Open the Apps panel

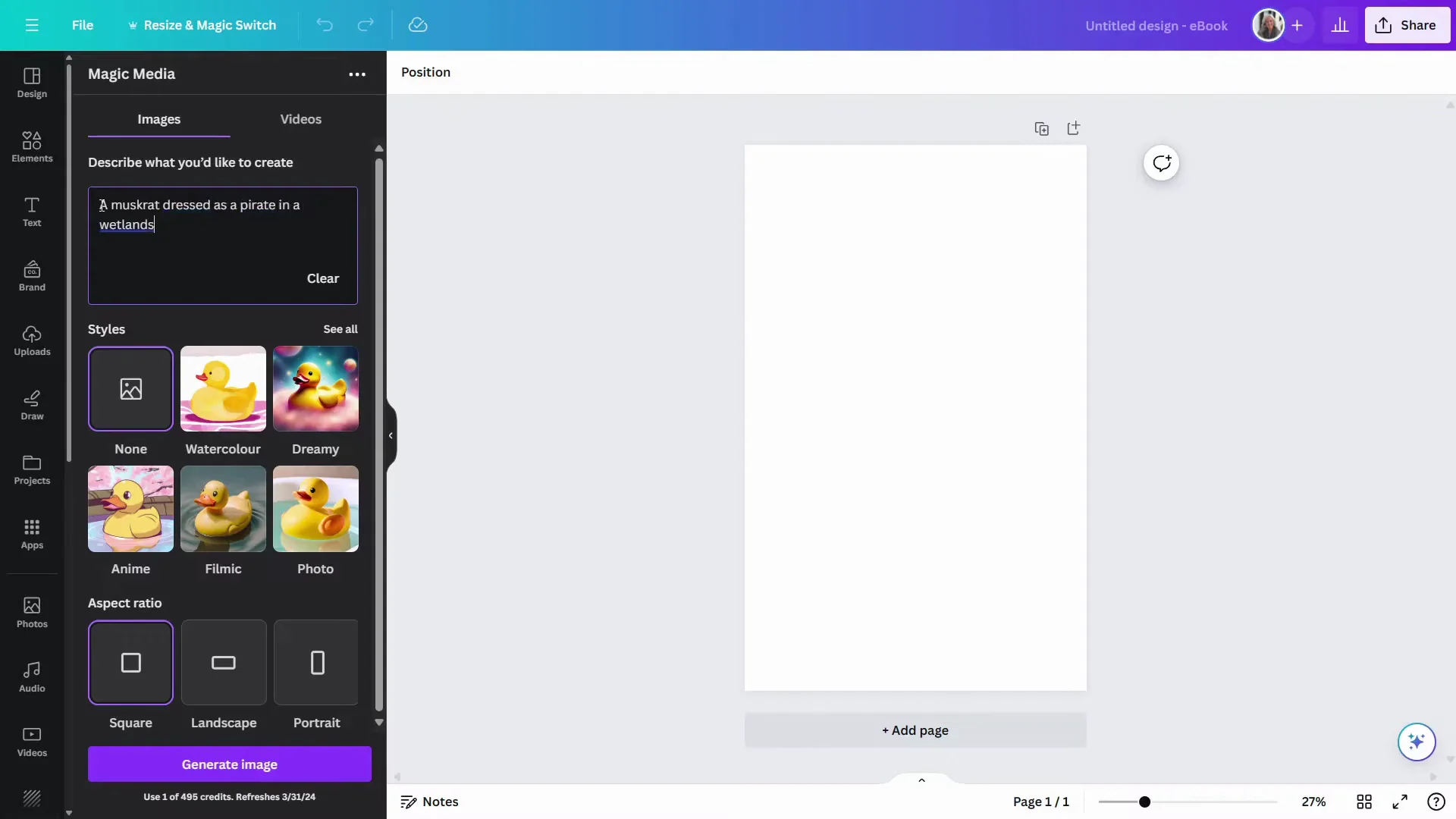coord(31,535)
